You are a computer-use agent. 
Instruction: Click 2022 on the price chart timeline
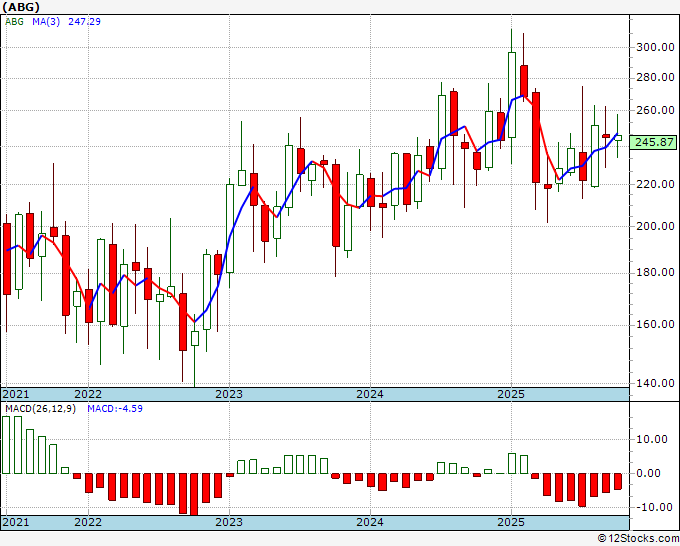88,394
